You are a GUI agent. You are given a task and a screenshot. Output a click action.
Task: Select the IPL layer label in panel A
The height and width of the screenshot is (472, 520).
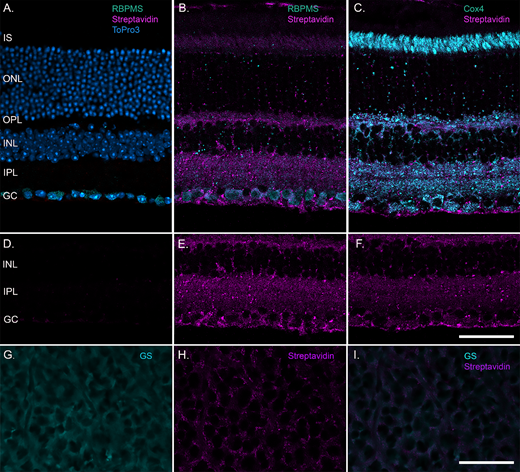click(10, 172)
